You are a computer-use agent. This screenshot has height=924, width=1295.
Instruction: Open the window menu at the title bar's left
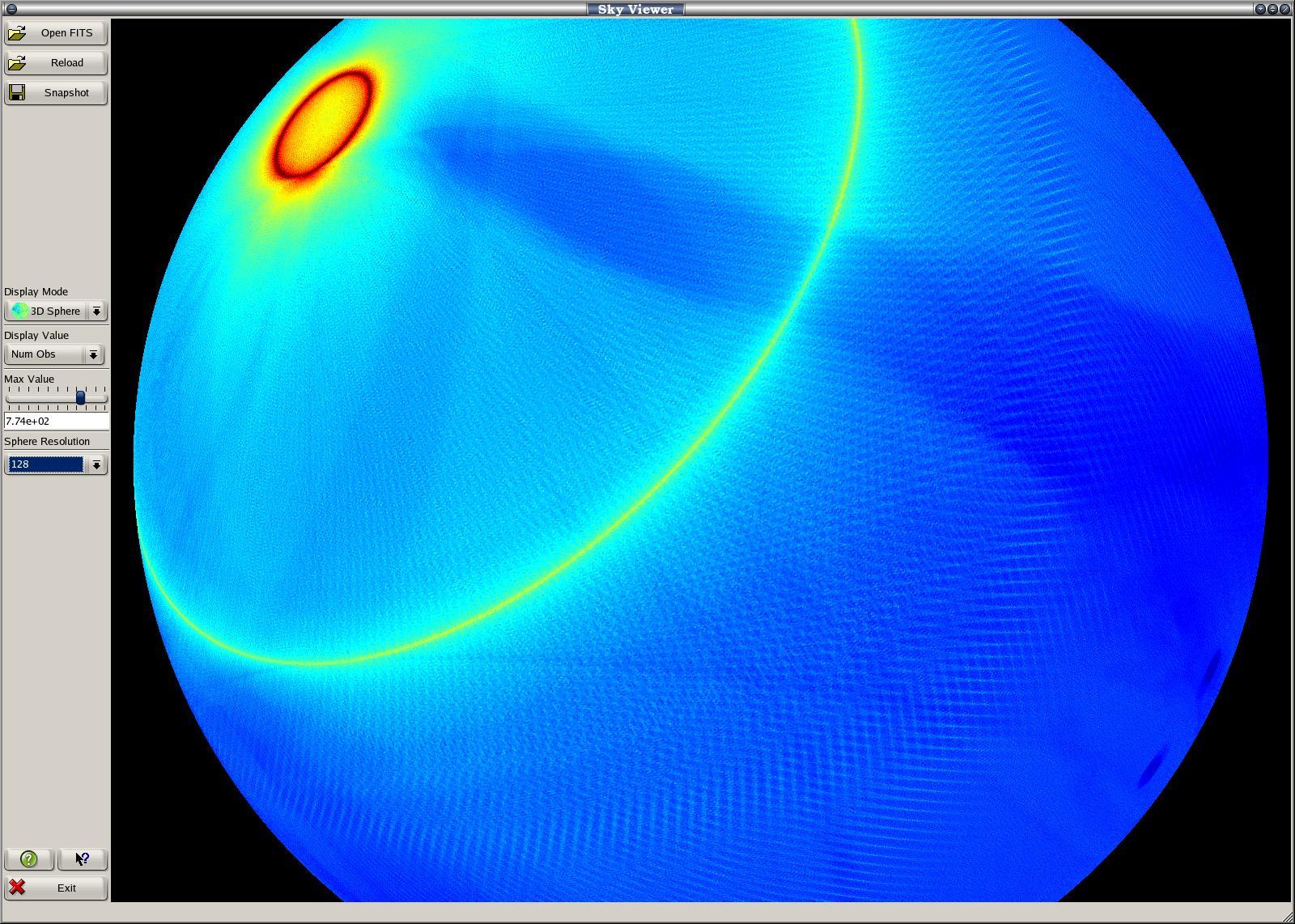pyautogui.click(x=11, y=9)
